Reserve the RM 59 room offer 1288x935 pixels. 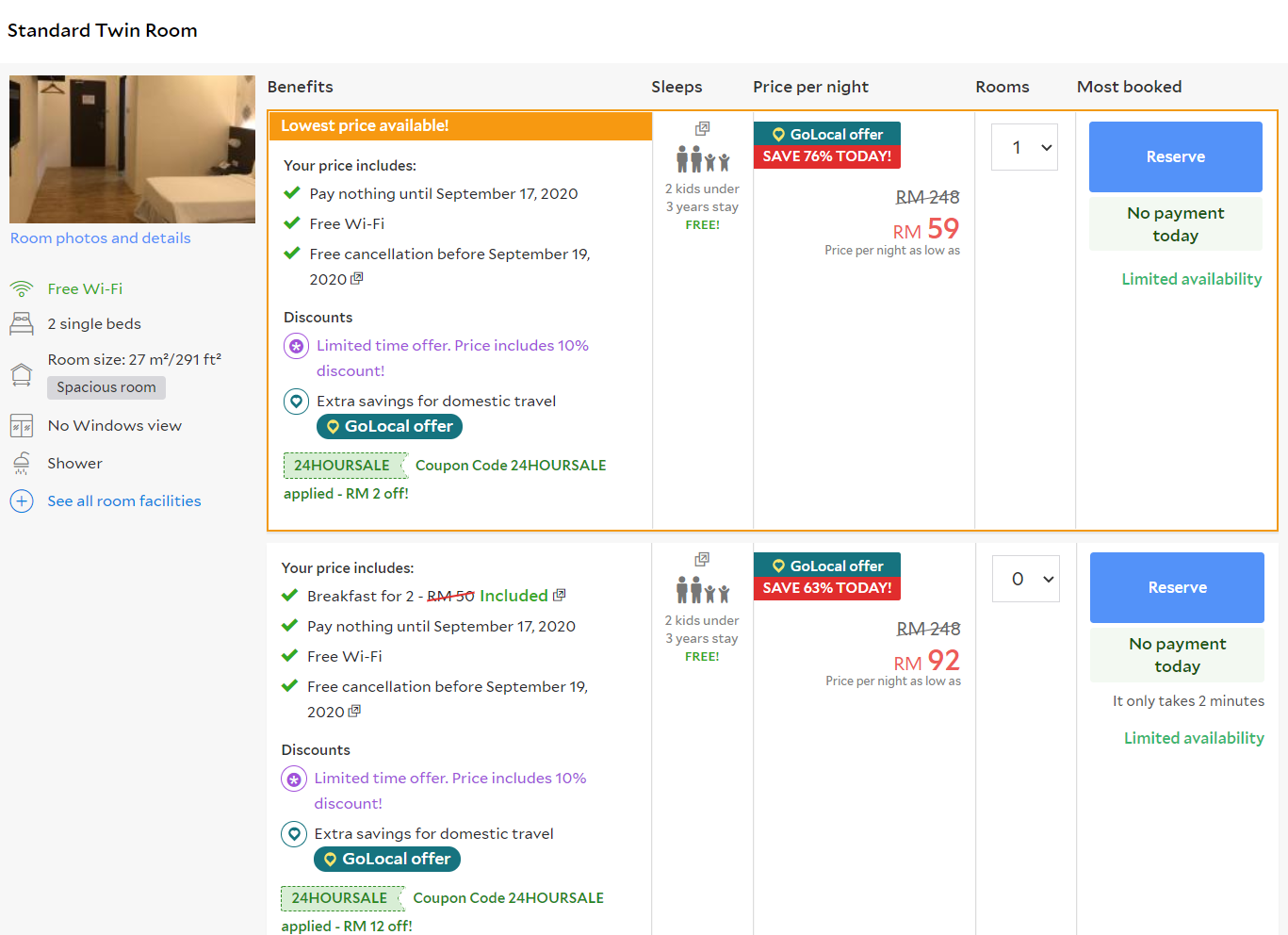(1175, 156)
